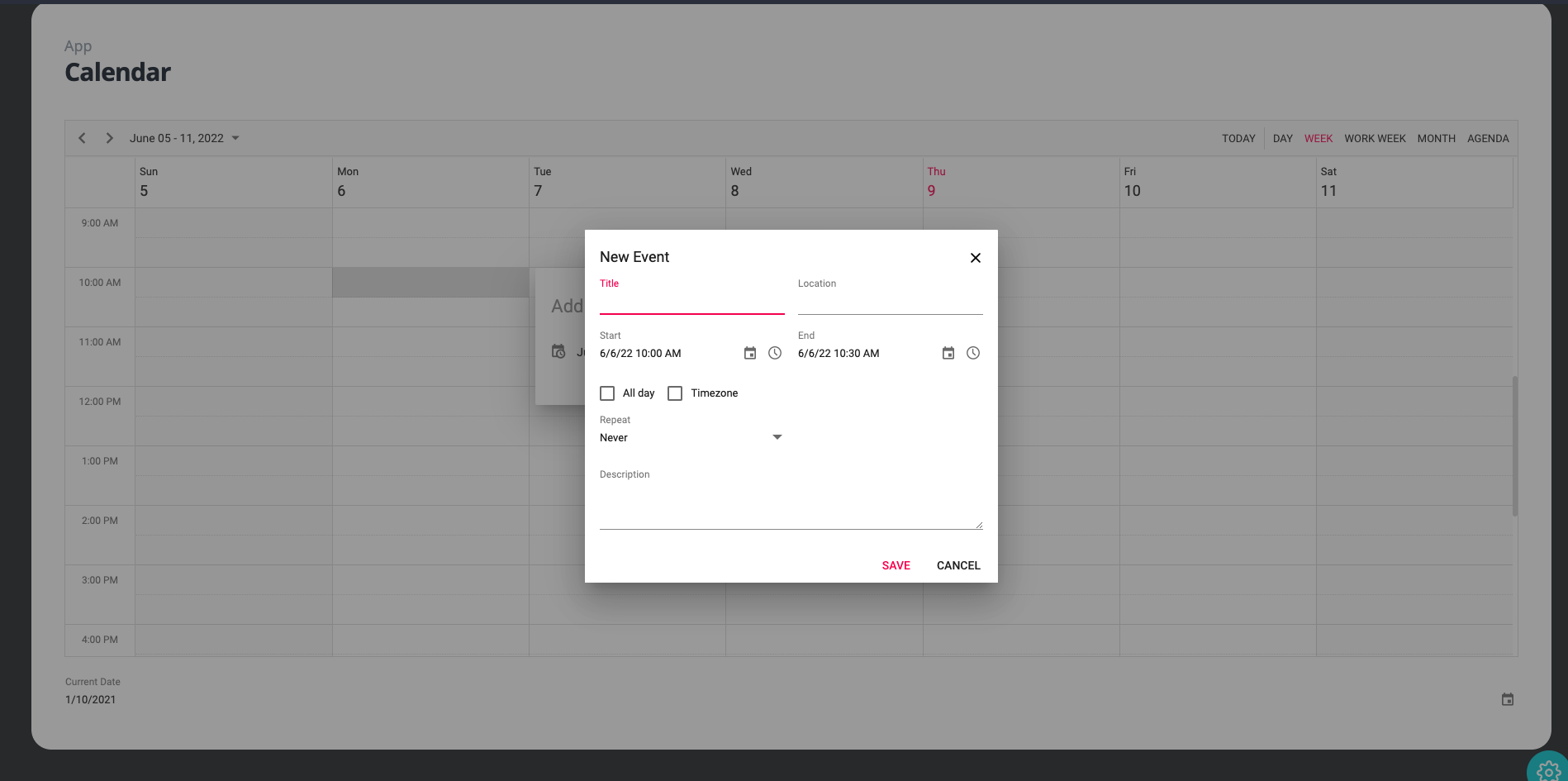Switch to DAY view
1568x781 pixels.
[x=1283, y=139]
